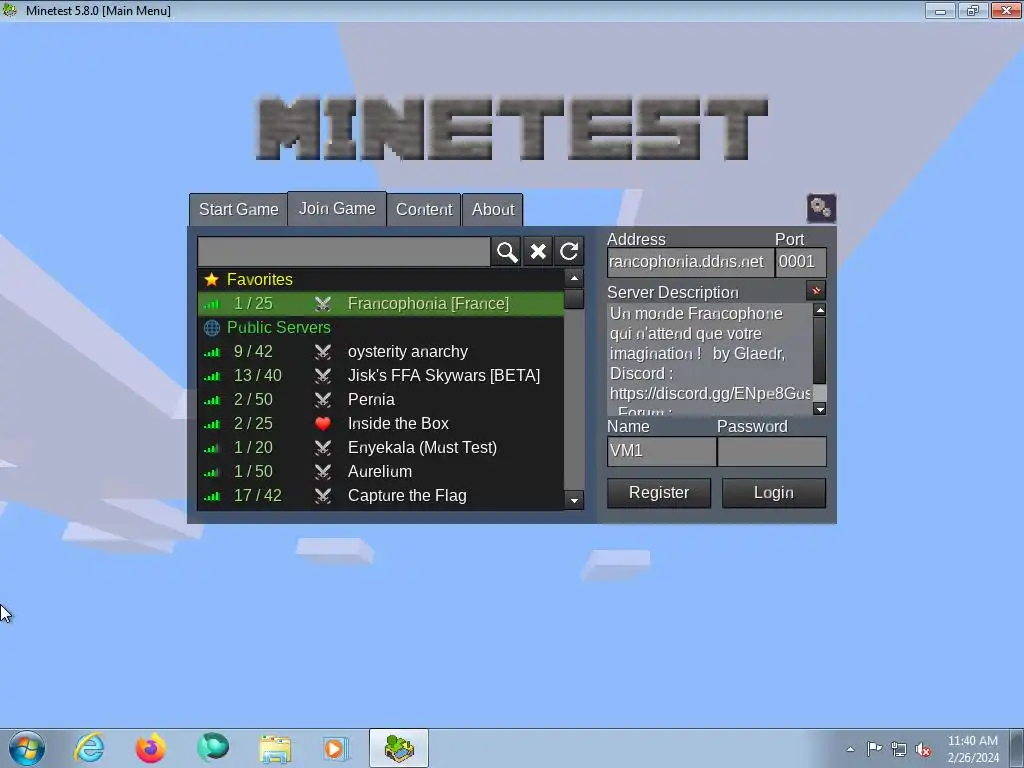Click server list scrollbar down arrow
This screenshot has height=768, width=1024.
pyautogui.click(x=574, y=501)
